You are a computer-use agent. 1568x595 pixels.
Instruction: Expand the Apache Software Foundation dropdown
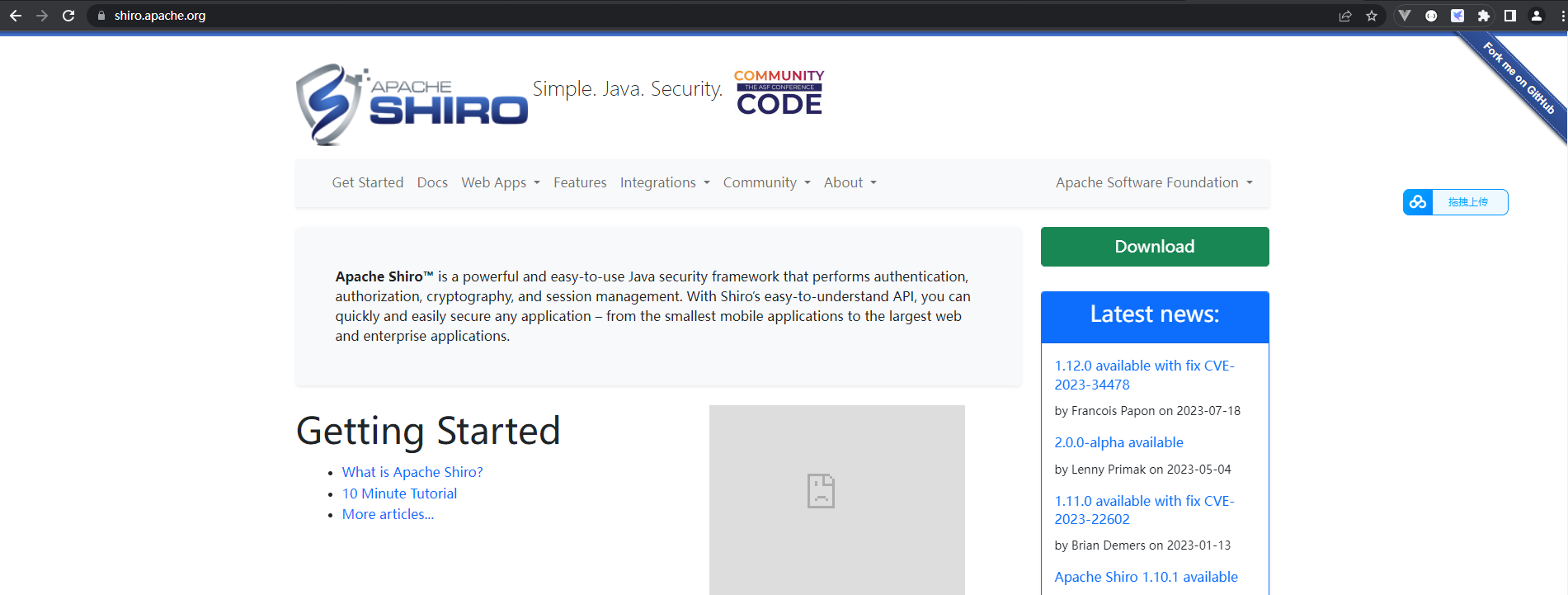1154,182
